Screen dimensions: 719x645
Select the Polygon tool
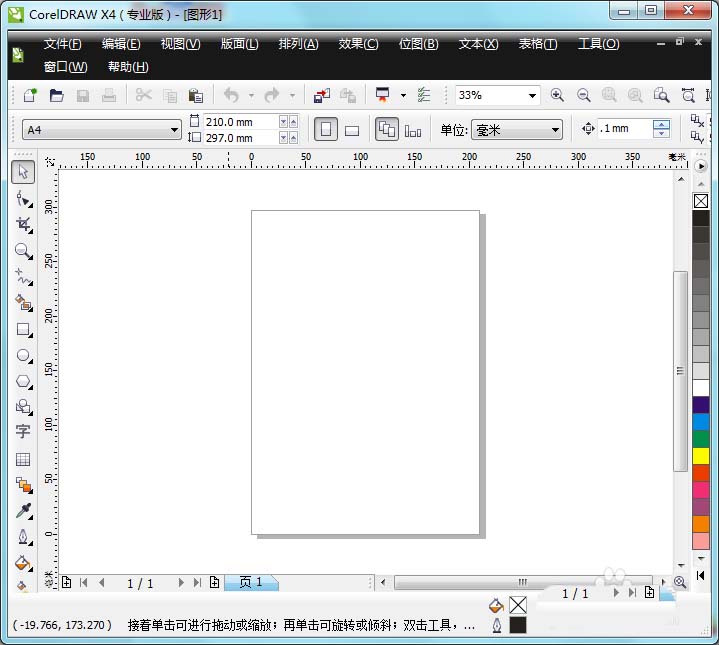click(23, 381)
